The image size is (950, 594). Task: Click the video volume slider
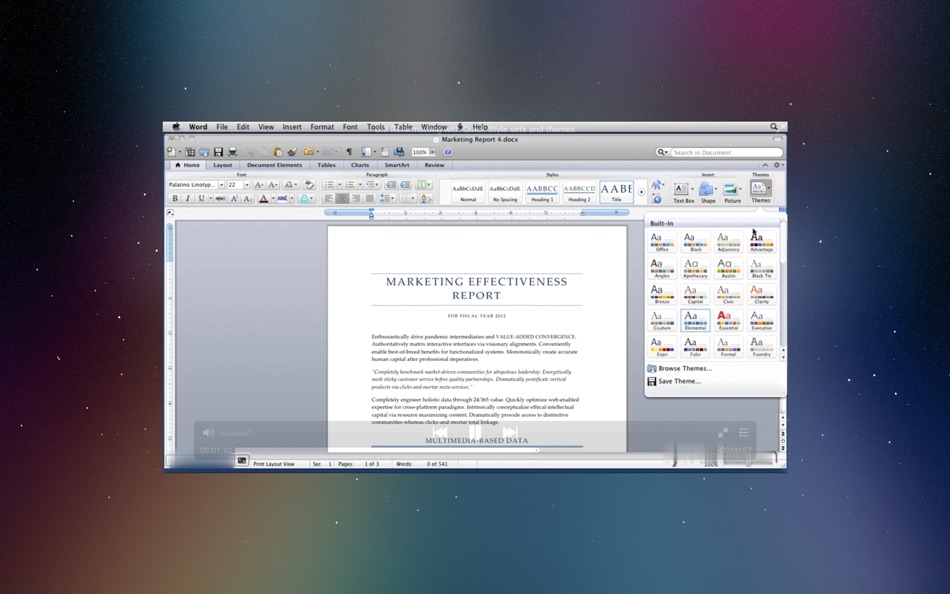(235, 432)
